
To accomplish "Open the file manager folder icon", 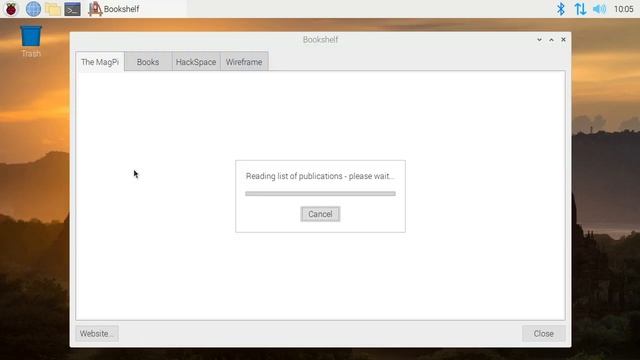I will (x=53, y=9).
